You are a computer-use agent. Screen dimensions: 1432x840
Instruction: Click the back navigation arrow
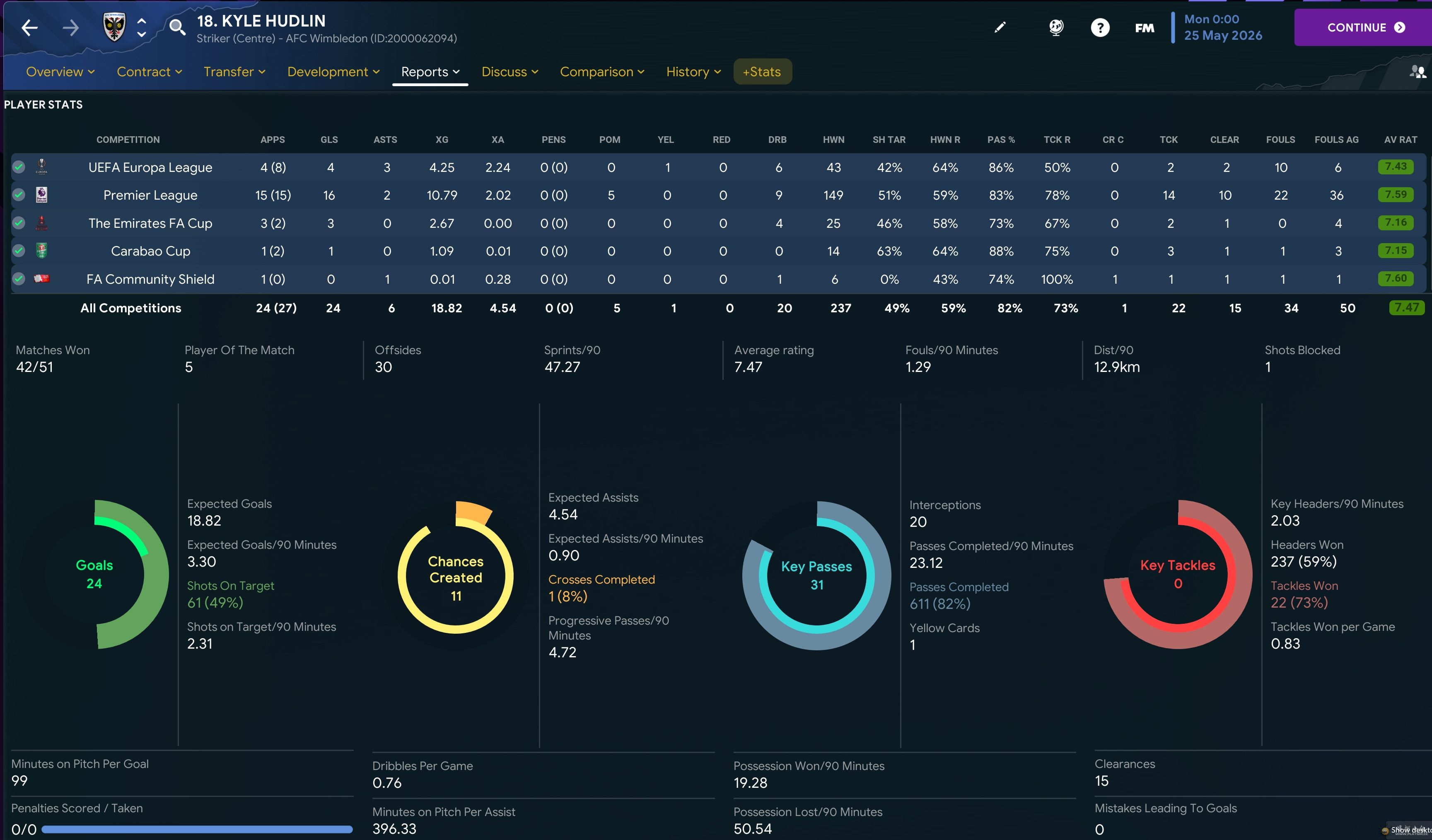coord(29,27)
